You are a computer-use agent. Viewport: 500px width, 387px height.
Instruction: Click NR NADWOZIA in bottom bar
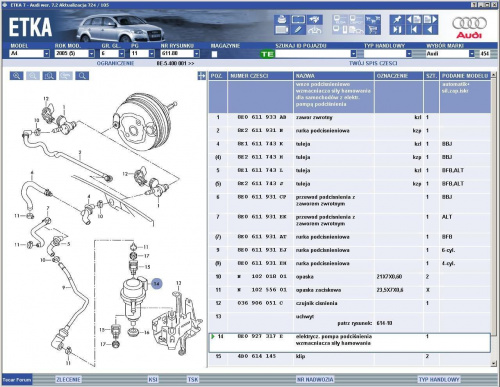(315, 379)
